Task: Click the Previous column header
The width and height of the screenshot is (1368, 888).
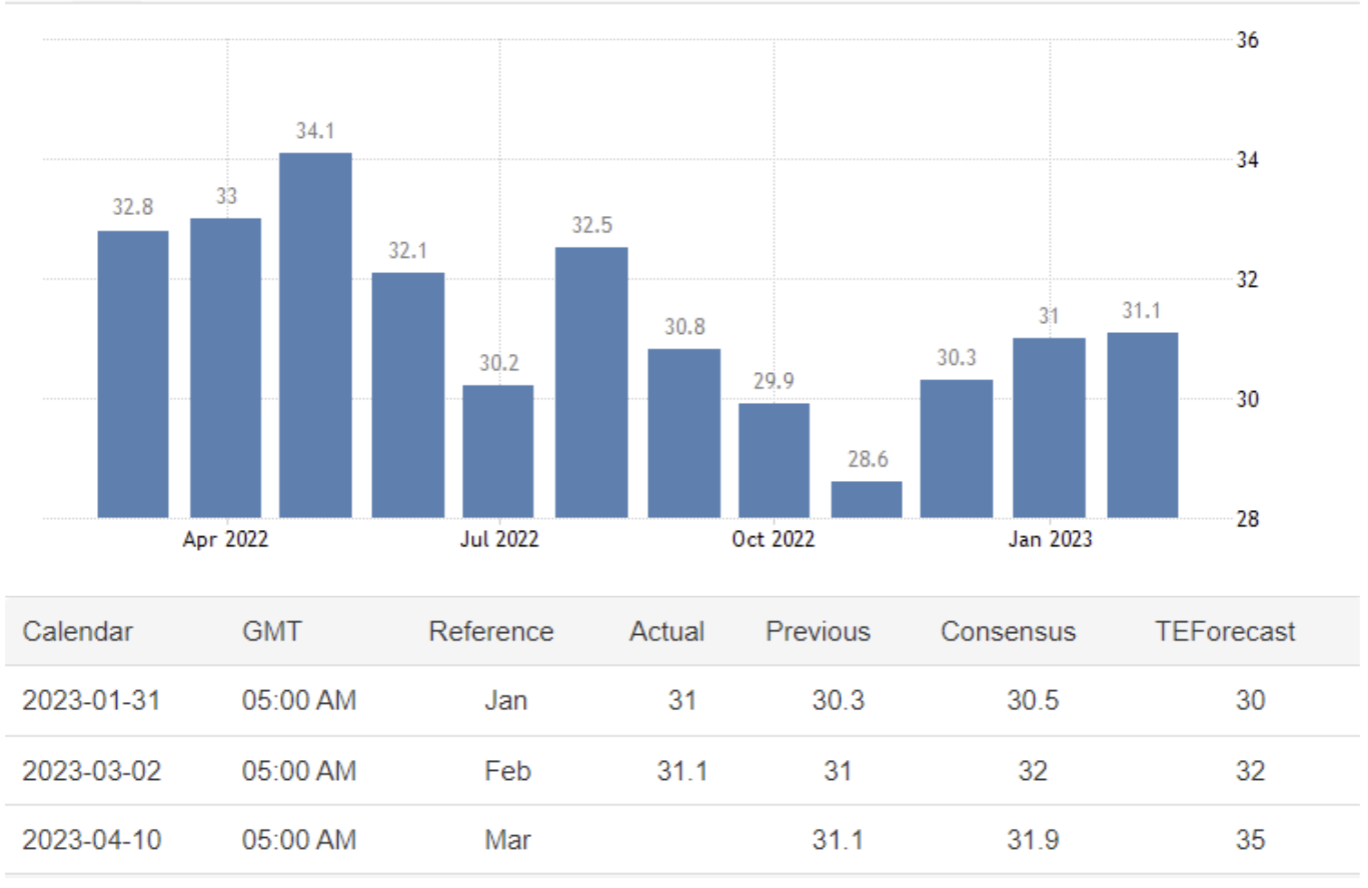Action: 818,632
